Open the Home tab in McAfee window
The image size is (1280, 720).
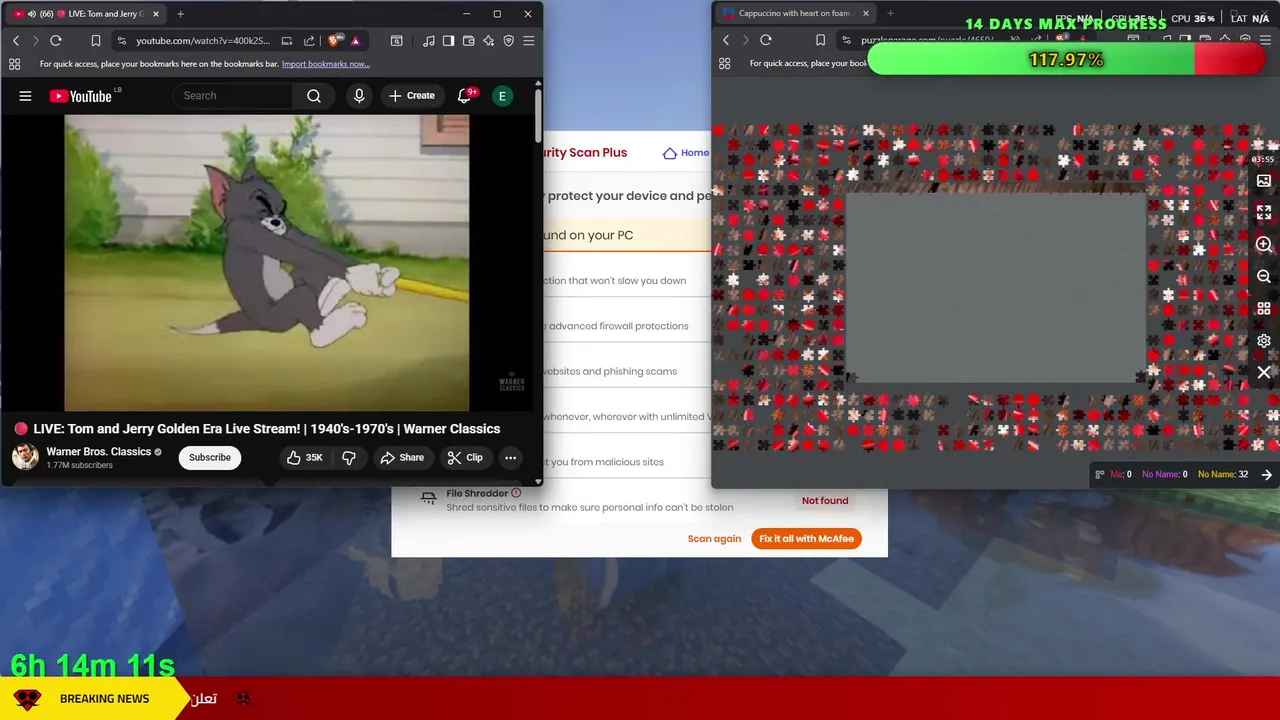pyautogui.click(x=686, y=153)
